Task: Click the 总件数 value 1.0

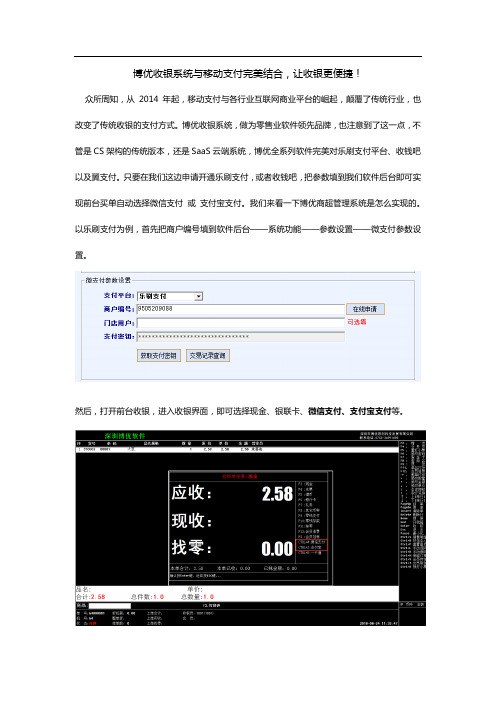Action: (158, 597)
